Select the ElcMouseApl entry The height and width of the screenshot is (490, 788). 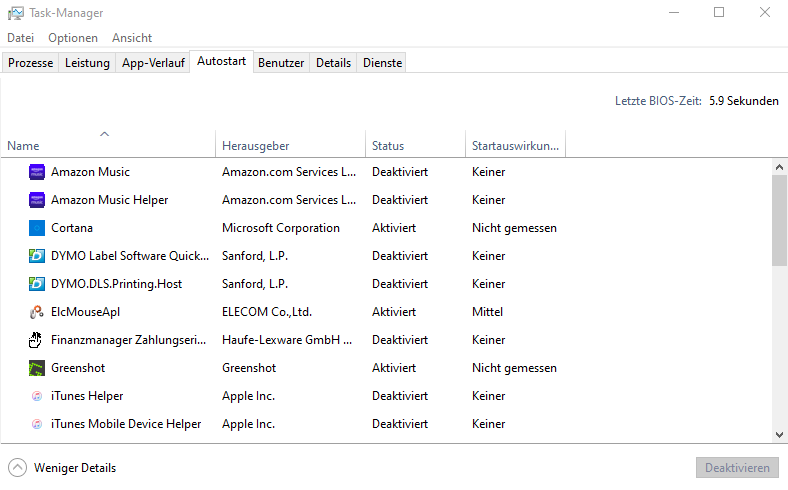(85, 312)
